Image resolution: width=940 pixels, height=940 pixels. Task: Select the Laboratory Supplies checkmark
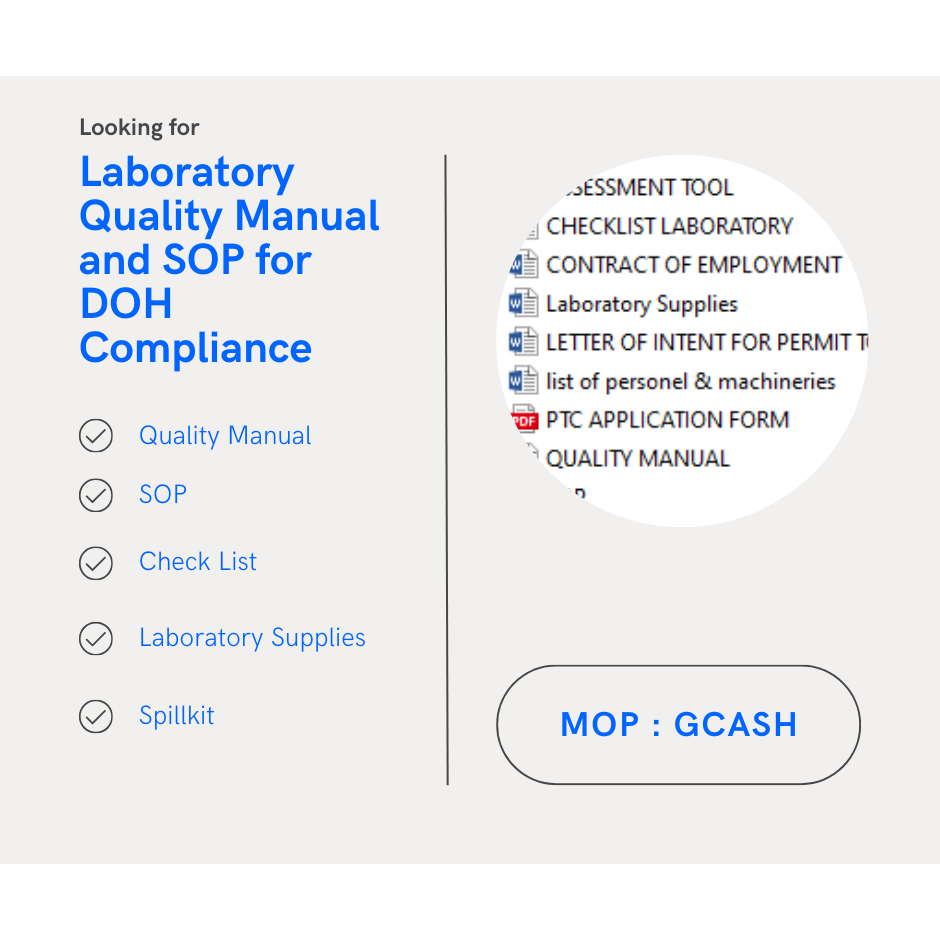[96, 639]
